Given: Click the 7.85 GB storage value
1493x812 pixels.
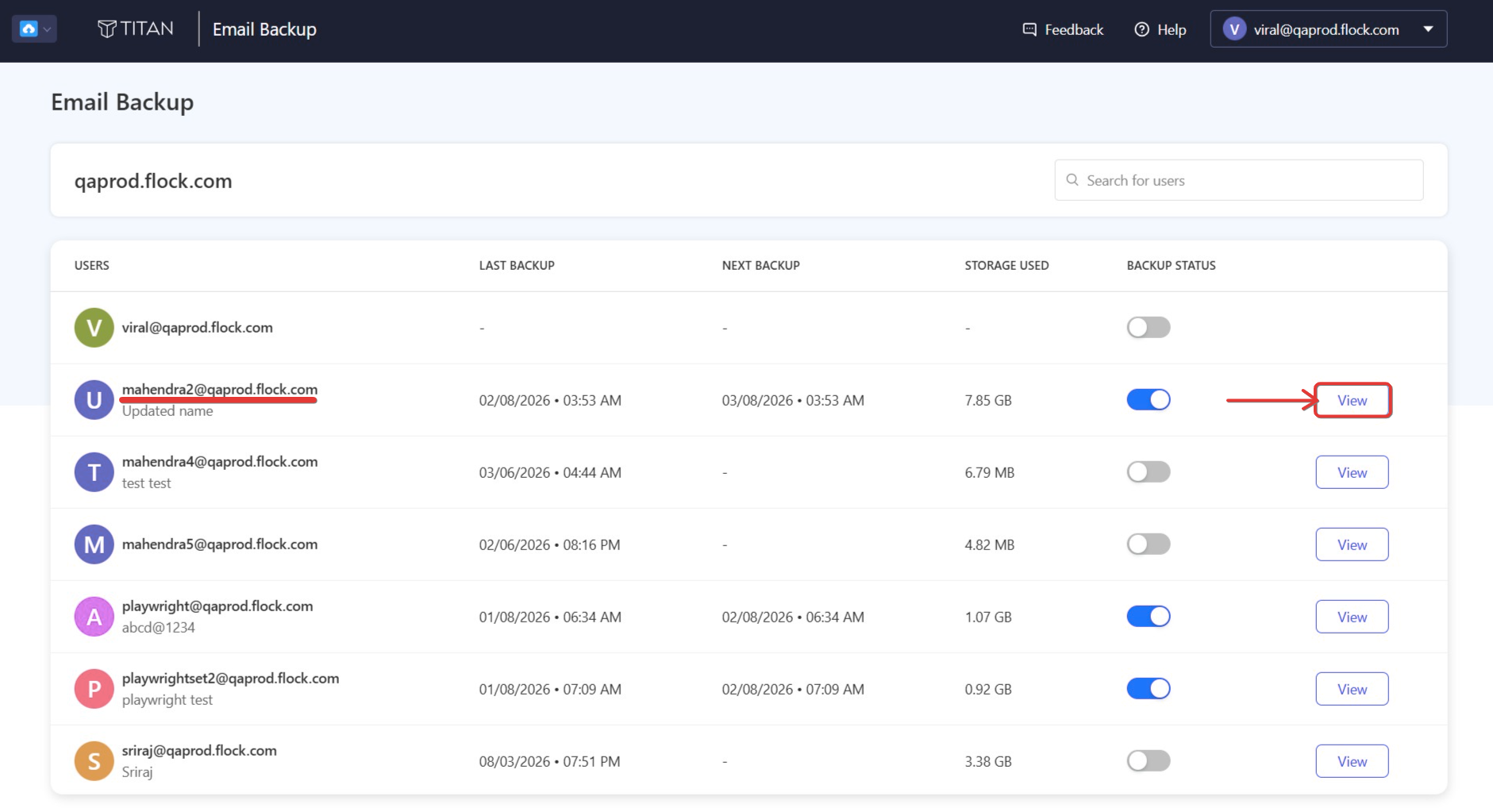Looking at the screenshot, I should point(988,400).
